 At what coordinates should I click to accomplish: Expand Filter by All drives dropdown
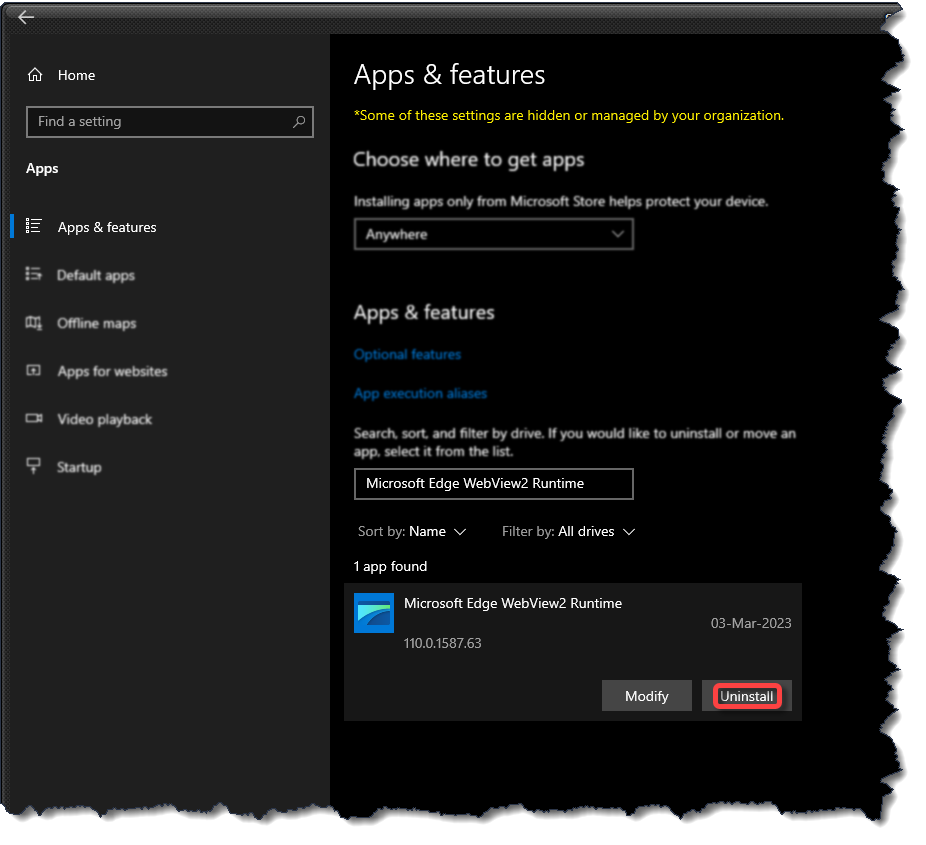pos(568,531)
